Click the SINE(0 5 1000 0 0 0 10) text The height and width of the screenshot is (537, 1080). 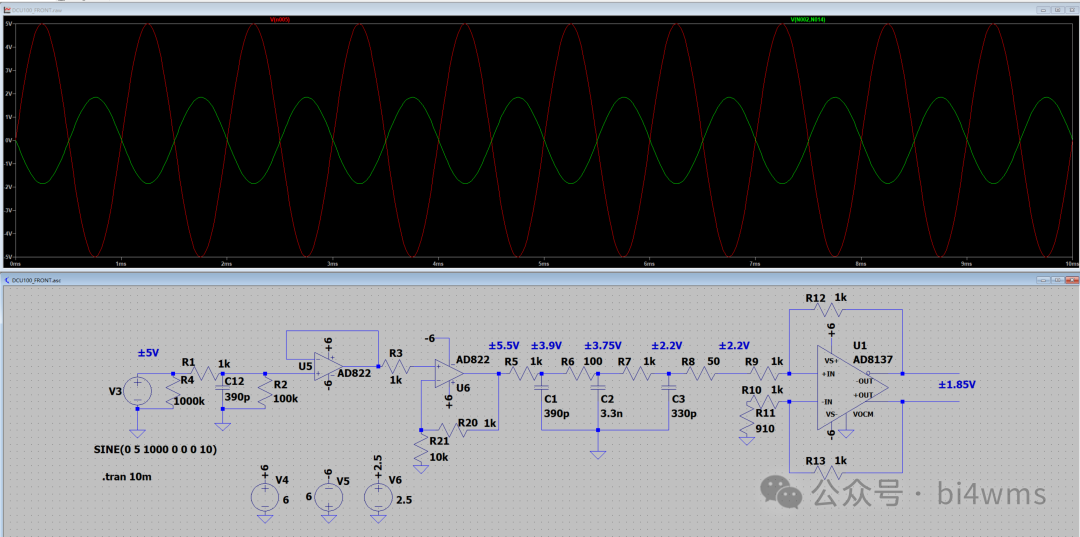click(156, 449)
